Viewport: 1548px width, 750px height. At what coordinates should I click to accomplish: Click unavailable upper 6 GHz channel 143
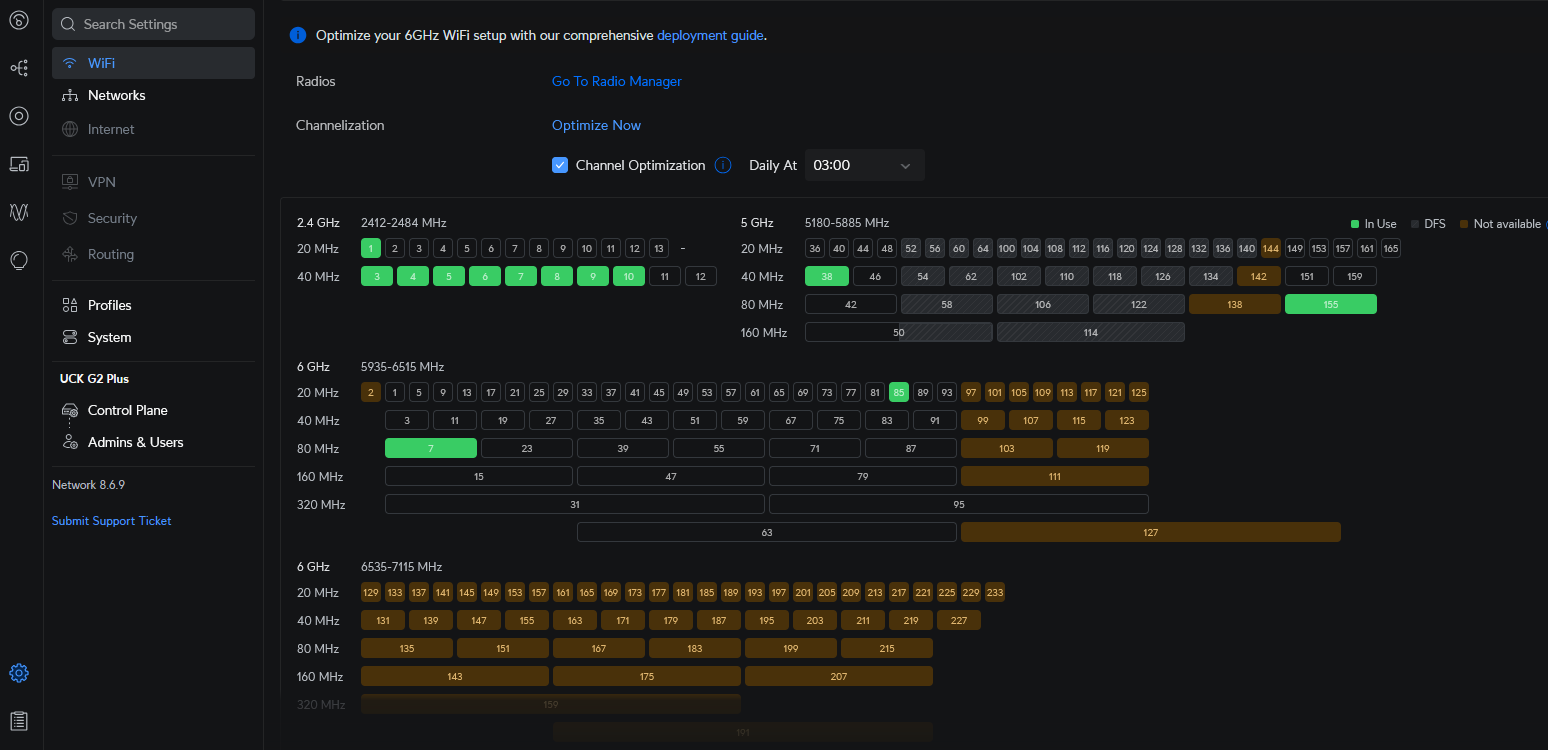(x=455, y=676)
